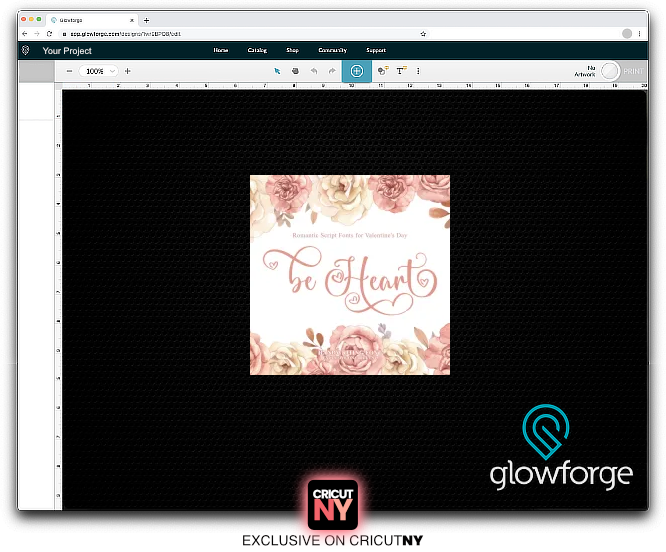The image size is (666, 552).
Task: Open the Catalog menu item
Action: (257, 50)
